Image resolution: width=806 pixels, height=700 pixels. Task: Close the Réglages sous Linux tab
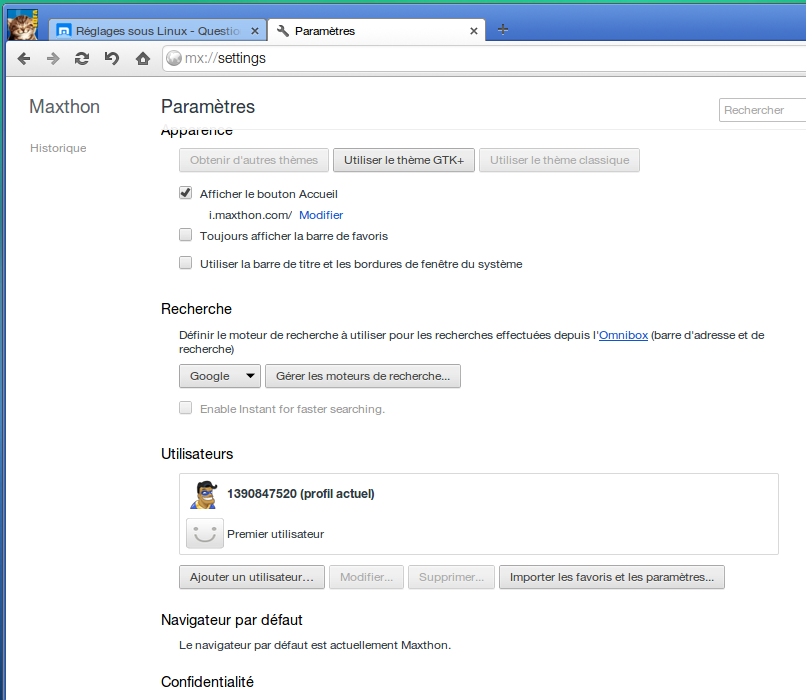tap(254, 31)
